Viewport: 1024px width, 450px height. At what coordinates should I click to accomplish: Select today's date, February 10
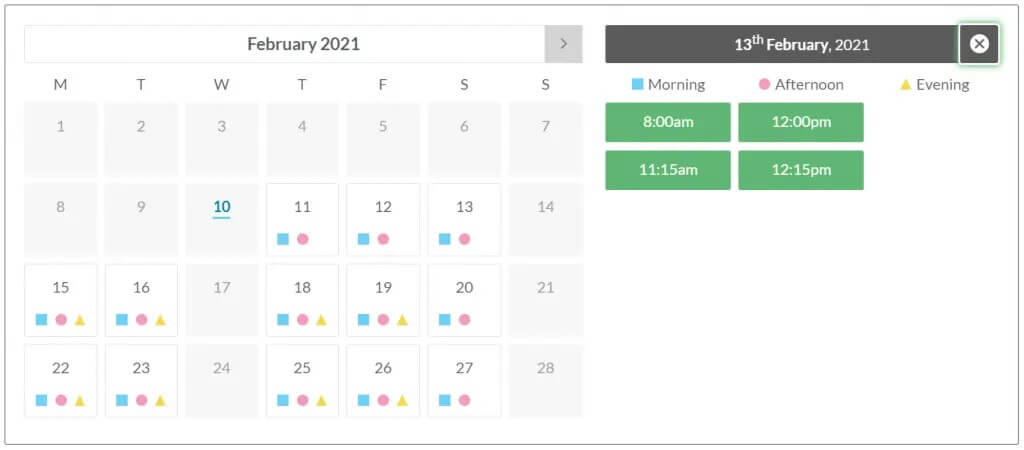[222, 208]
